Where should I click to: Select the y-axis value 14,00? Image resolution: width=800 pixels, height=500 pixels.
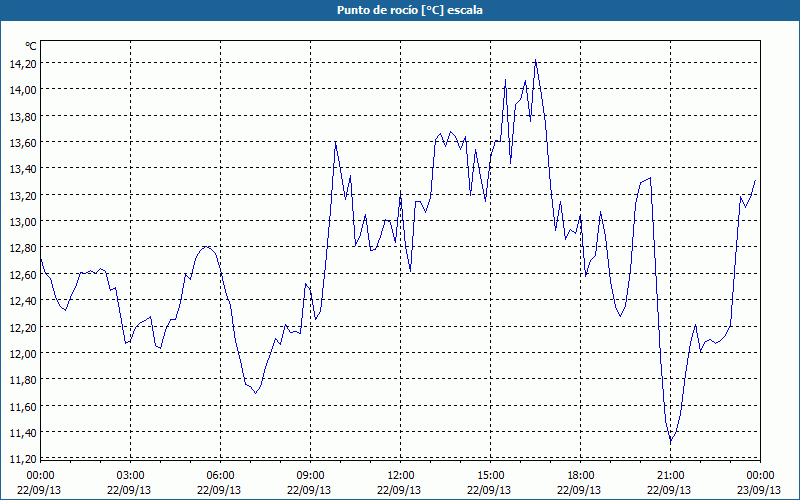click(22, 90)
